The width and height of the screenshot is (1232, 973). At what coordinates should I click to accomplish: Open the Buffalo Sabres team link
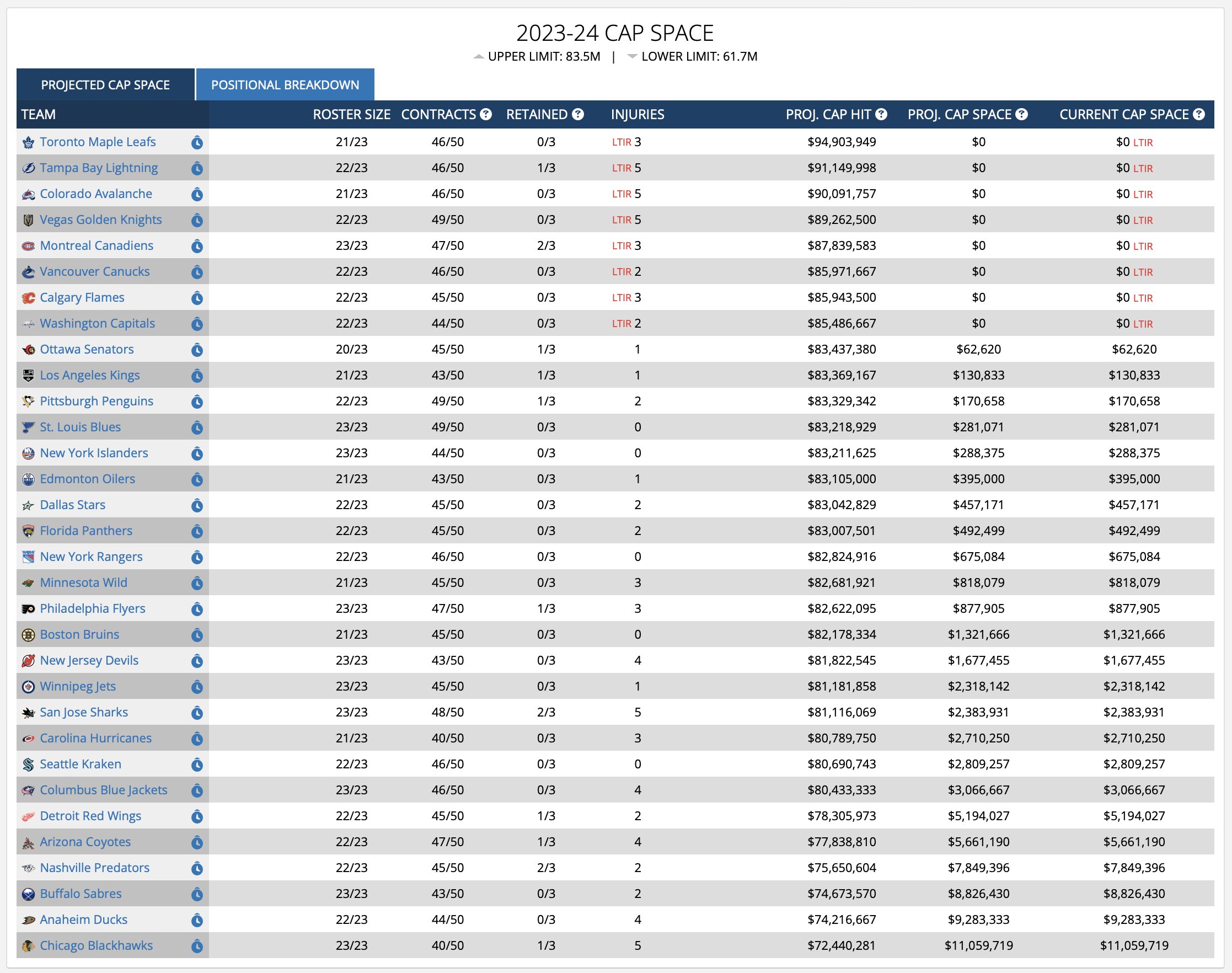click(x=81, y=894)
